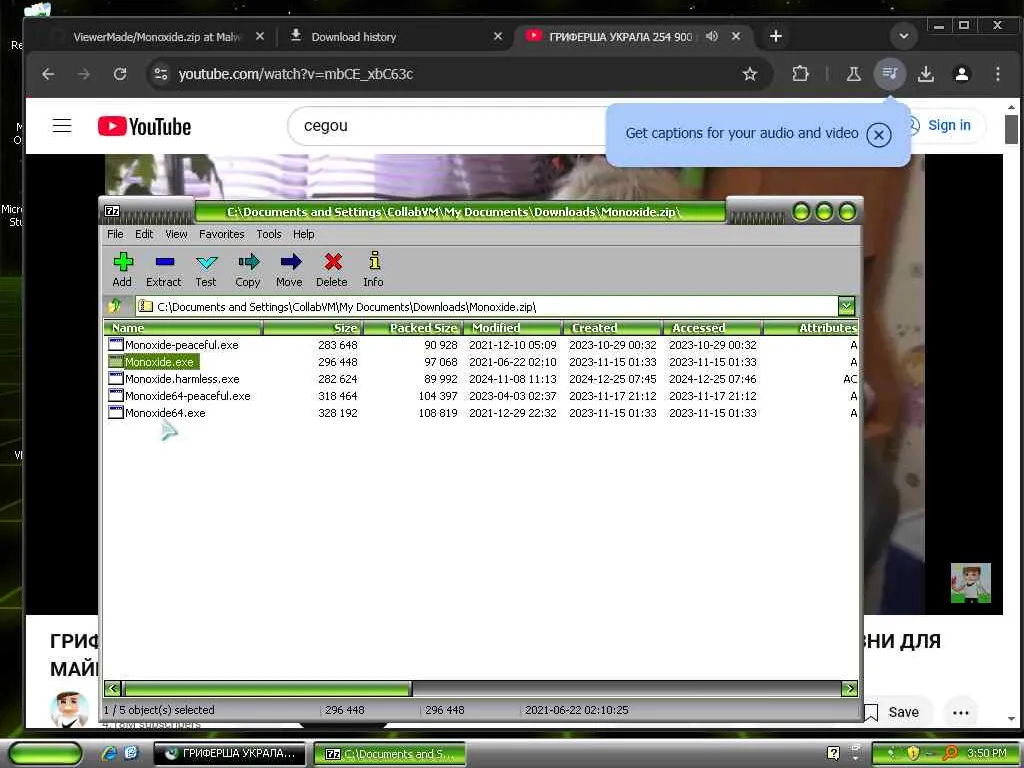Click size value 283 648

[x=338, y=345]
